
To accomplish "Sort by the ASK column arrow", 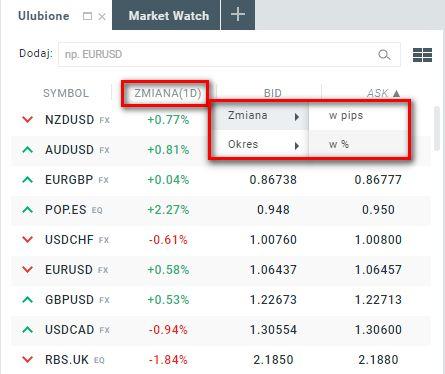I will (396, 93).
